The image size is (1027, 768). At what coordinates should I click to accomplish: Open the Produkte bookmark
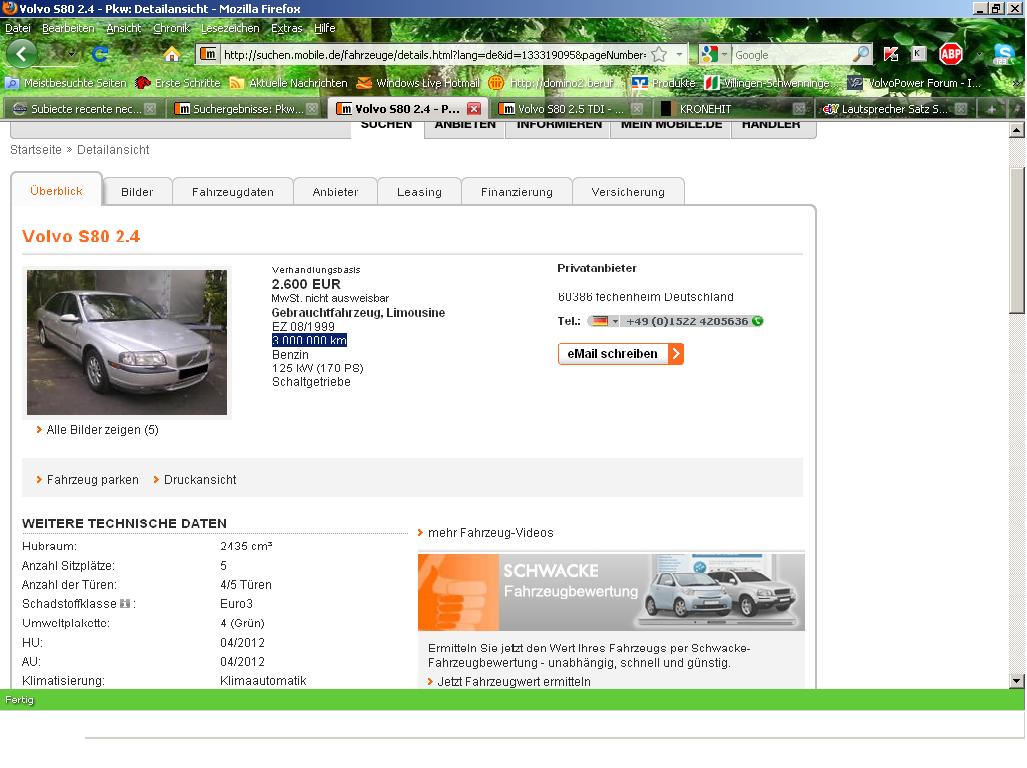pyautogui.click(x=663, y=83)
